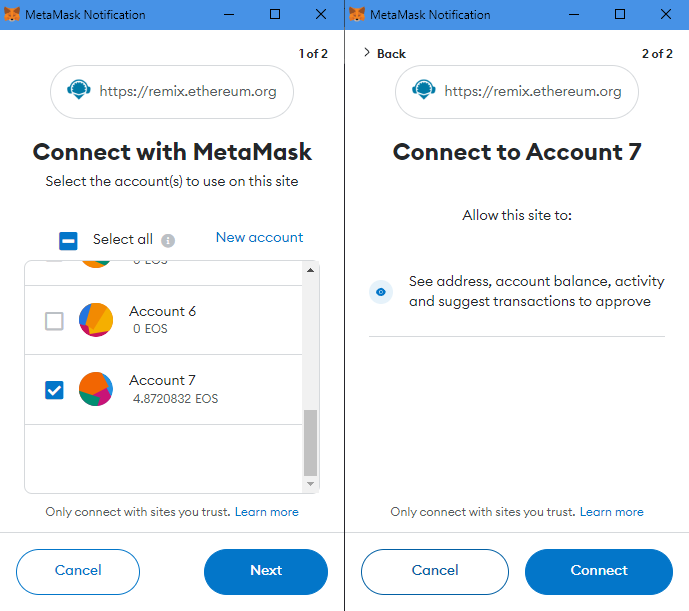Click Next to continue
The image size is (689, 611).
pos(266,571)
